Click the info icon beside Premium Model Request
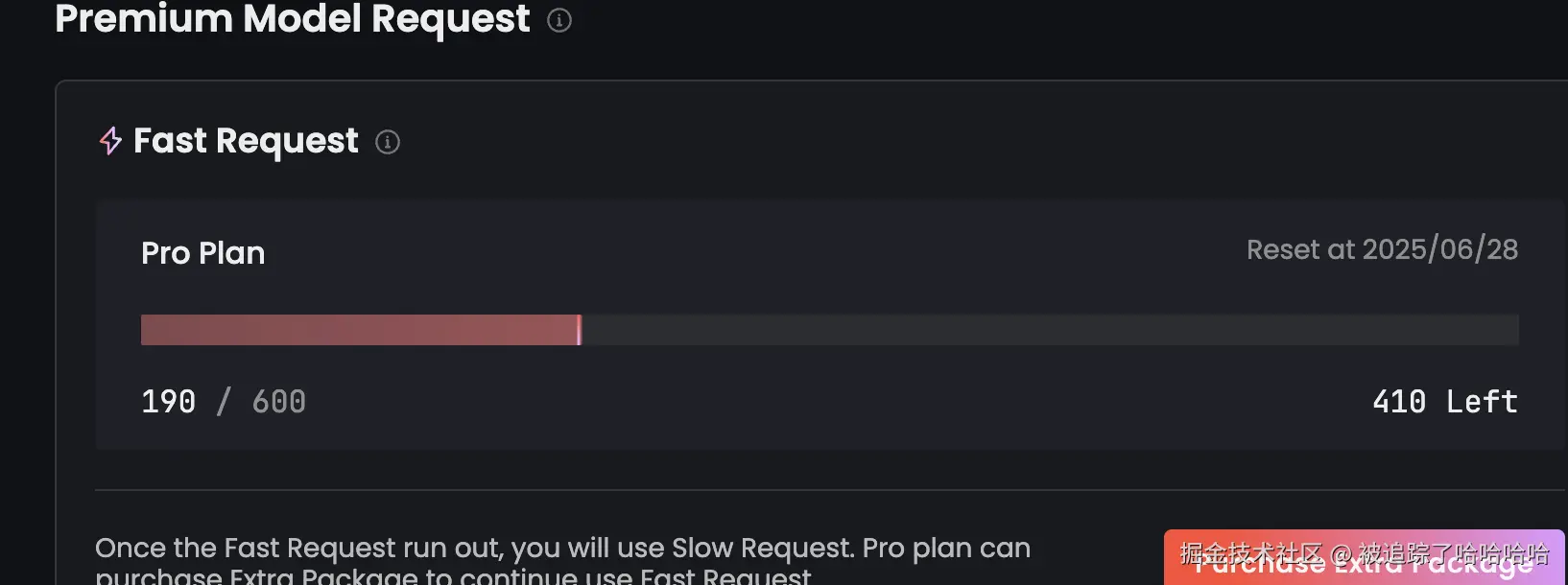Screen dimensions: 1568x585 559,20
